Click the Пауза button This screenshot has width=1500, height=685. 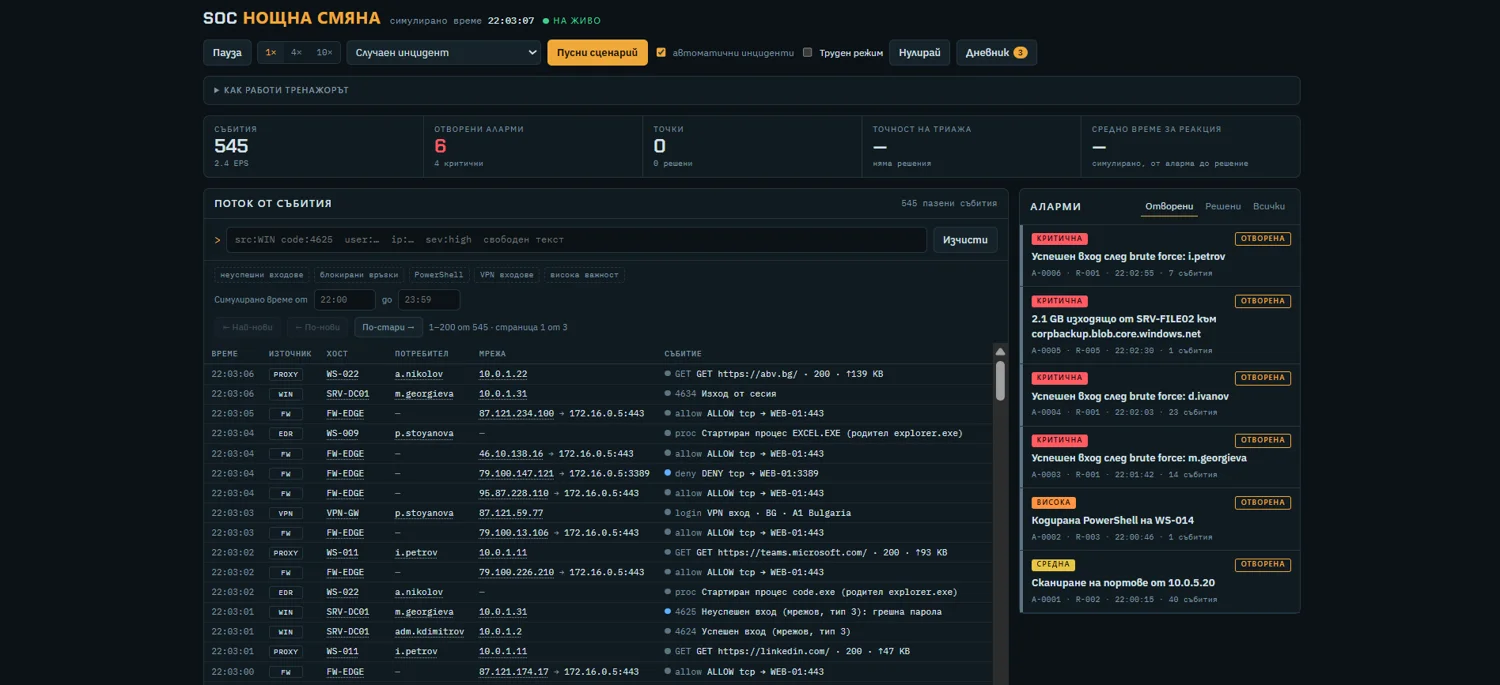227,53
